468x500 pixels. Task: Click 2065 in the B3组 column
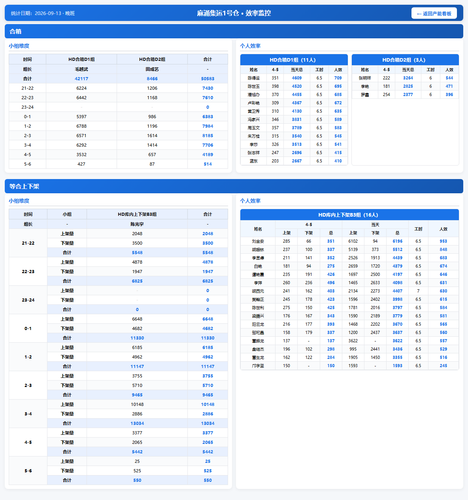(137, 442)
